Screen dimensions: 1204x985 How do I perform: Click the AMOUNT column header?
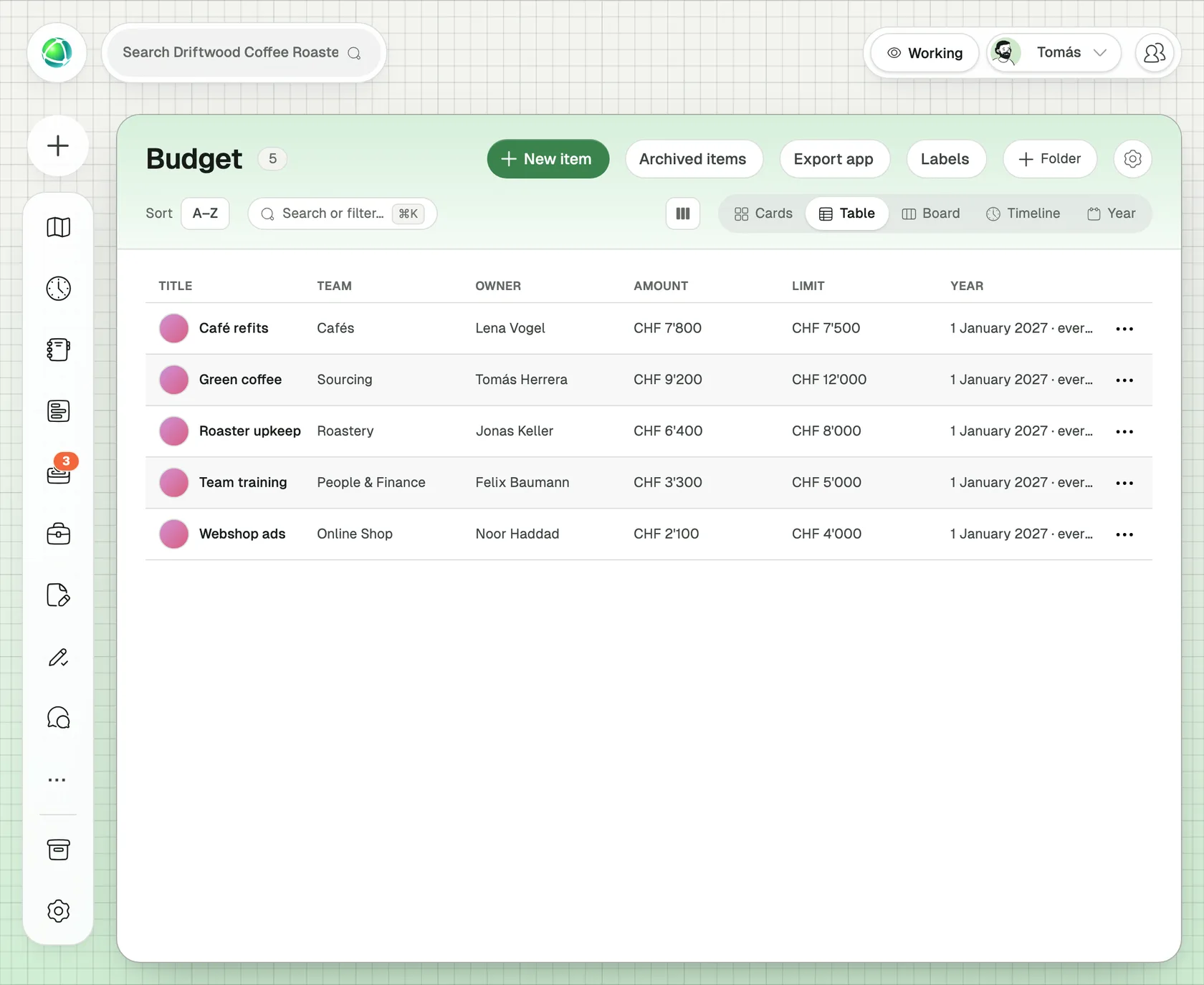pos(661,286)
